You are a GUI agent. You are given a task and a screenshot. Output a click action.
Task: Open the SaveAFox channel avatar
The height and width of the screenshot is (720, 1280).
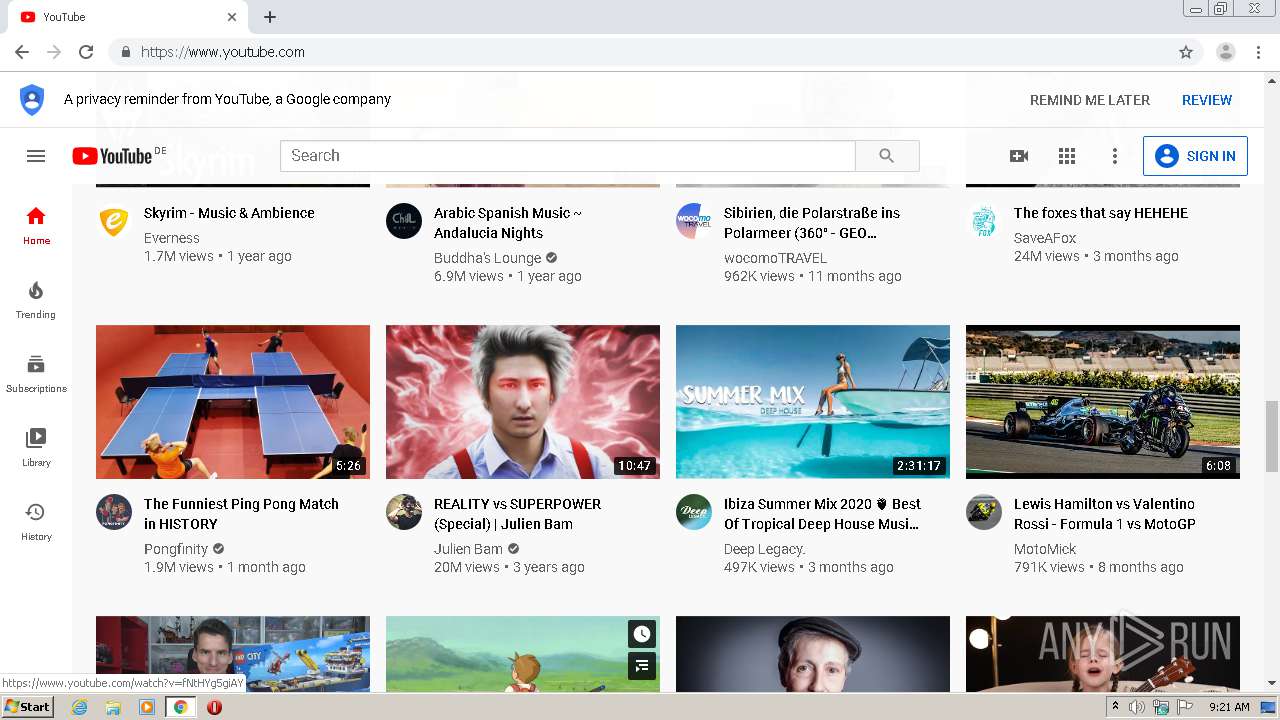click(984, 222)
